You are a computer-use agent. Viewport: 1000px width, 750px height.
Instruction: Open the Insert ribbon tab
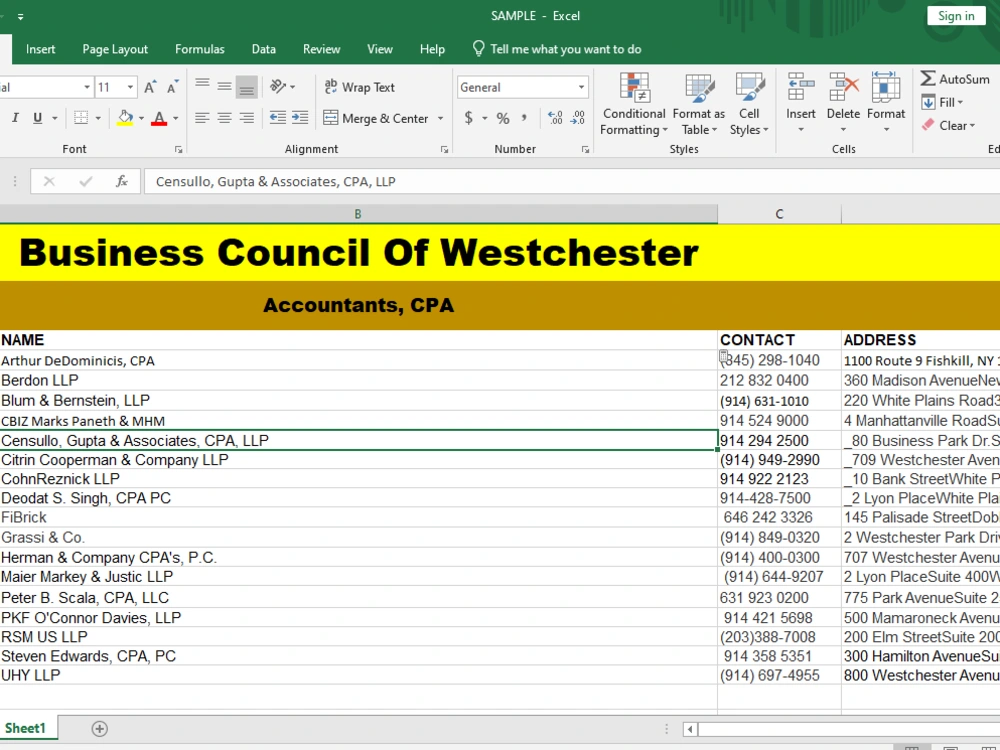pos(41,49)
